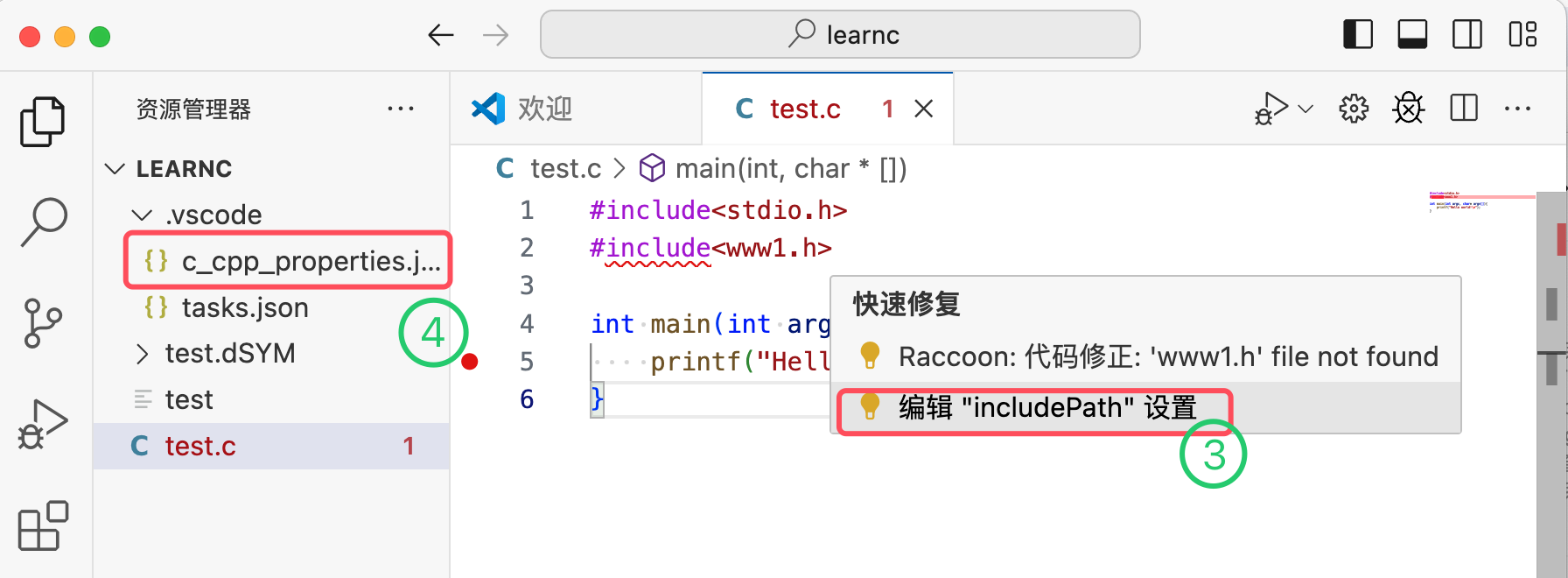Collapse the LEARNC root folder
1568x578 pixels.
point(115,168)
